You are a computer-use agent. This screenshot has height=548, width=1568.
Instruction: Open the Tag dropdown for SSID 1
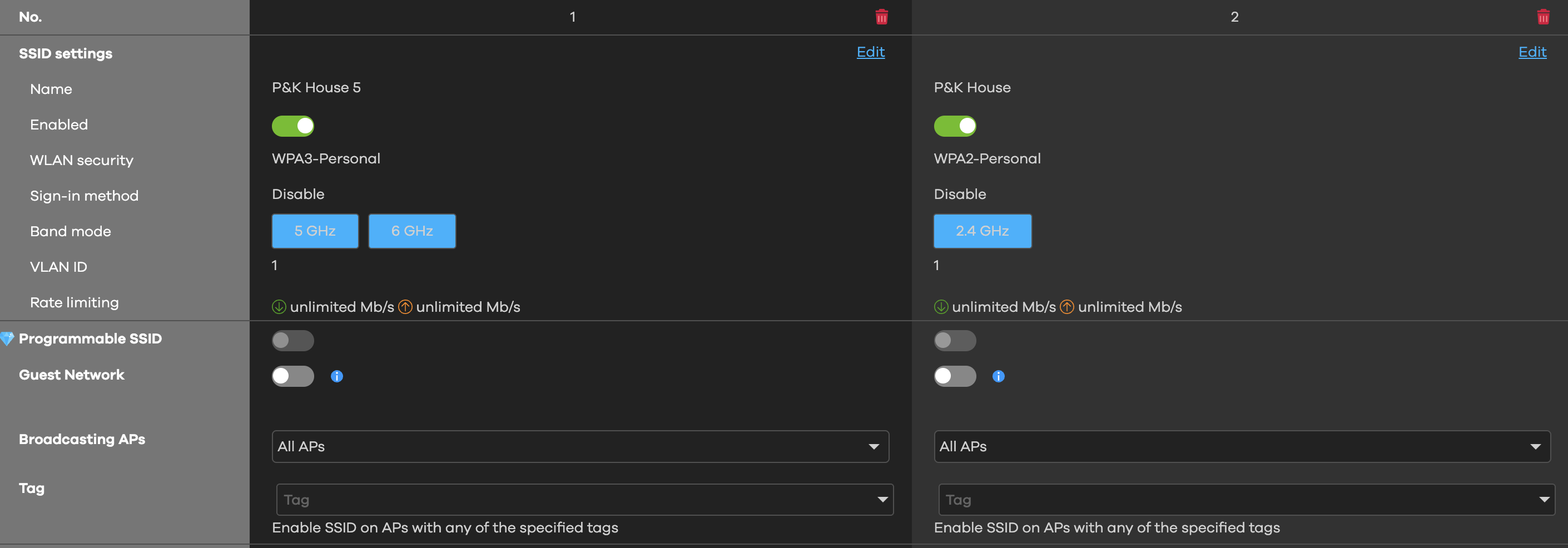(585, 500)
